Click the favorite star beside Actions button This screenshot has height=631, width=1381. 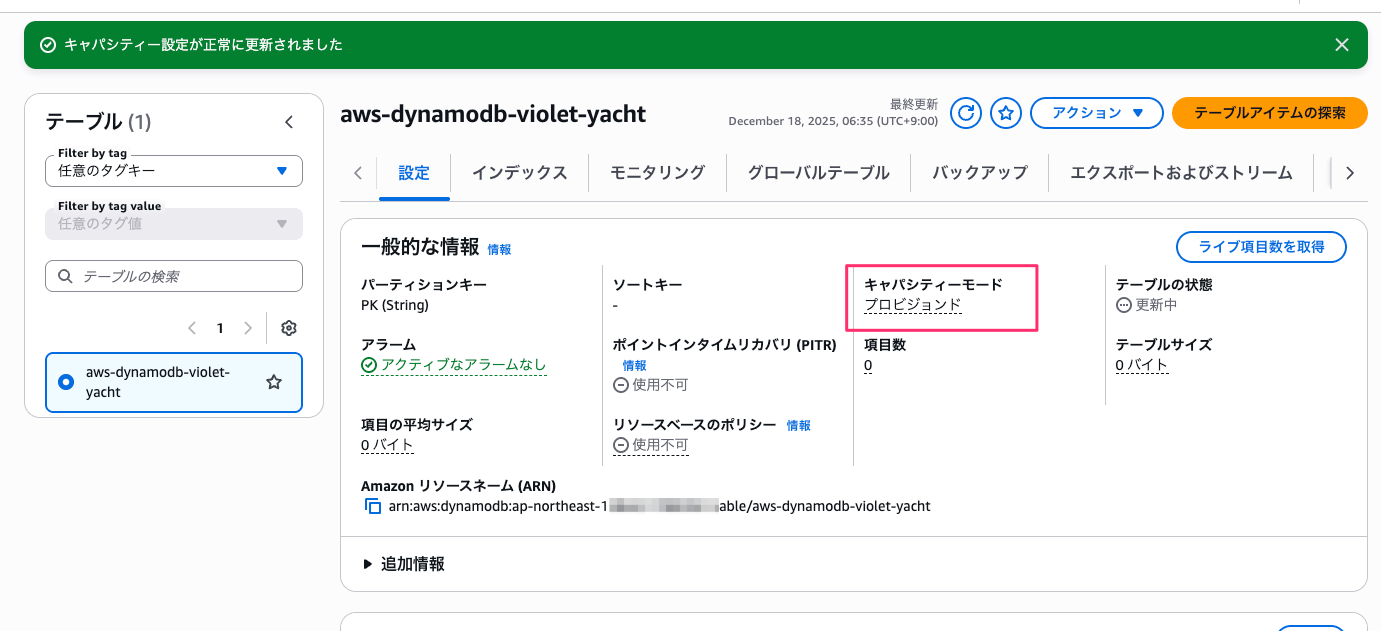point(1005,113)
